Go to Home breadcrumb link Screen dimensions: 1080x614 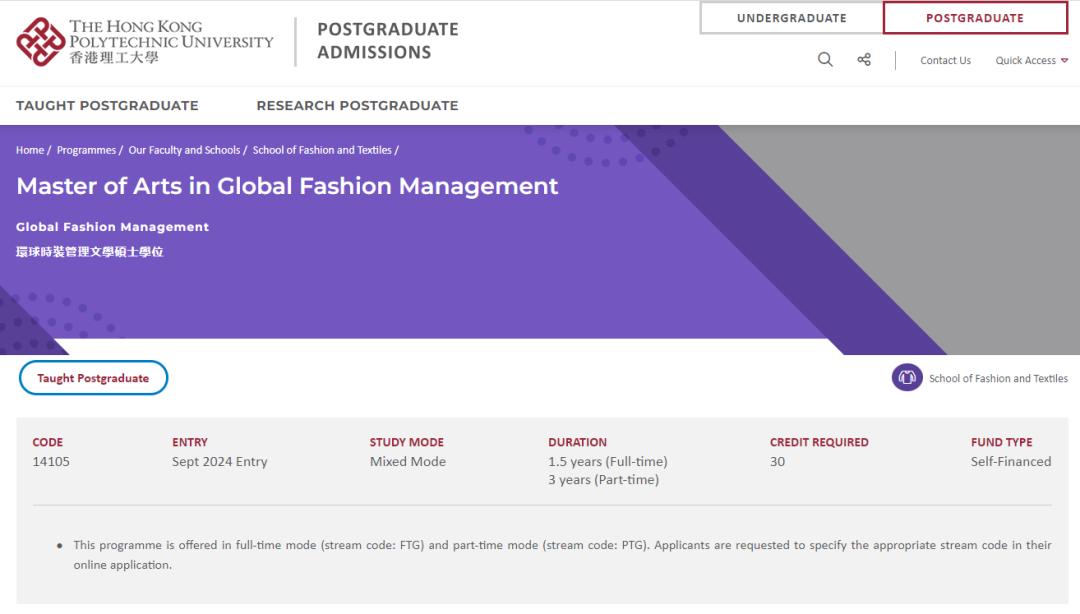pos(30,150)
